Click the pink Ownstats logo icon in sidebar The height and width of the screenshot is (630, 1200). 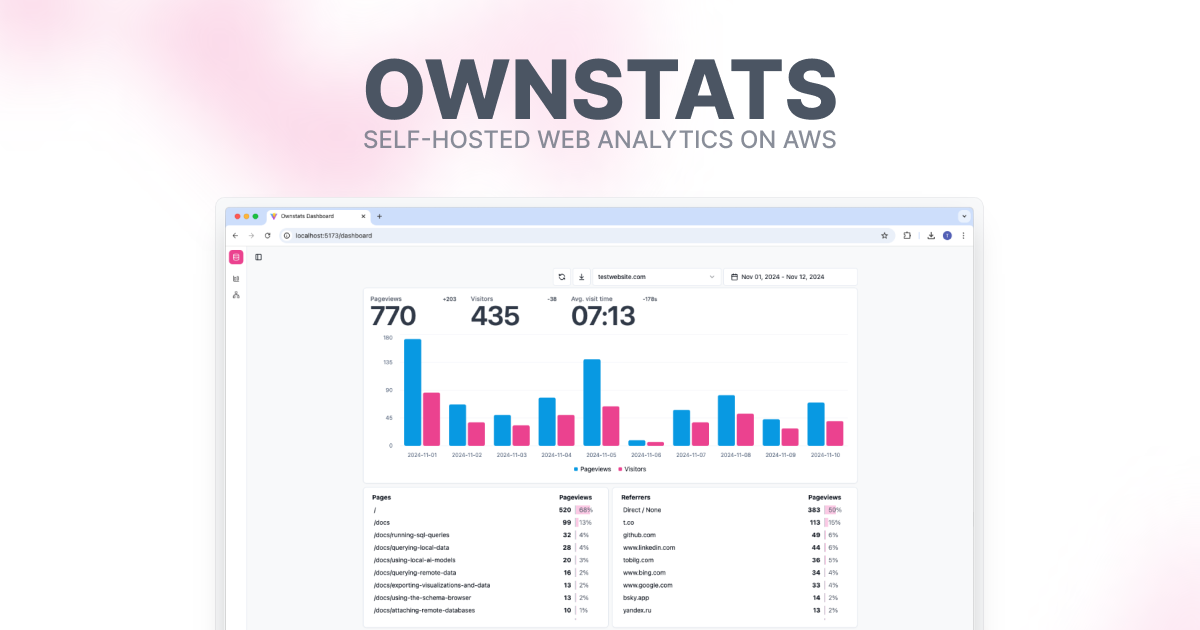click(x=236, y=257)
